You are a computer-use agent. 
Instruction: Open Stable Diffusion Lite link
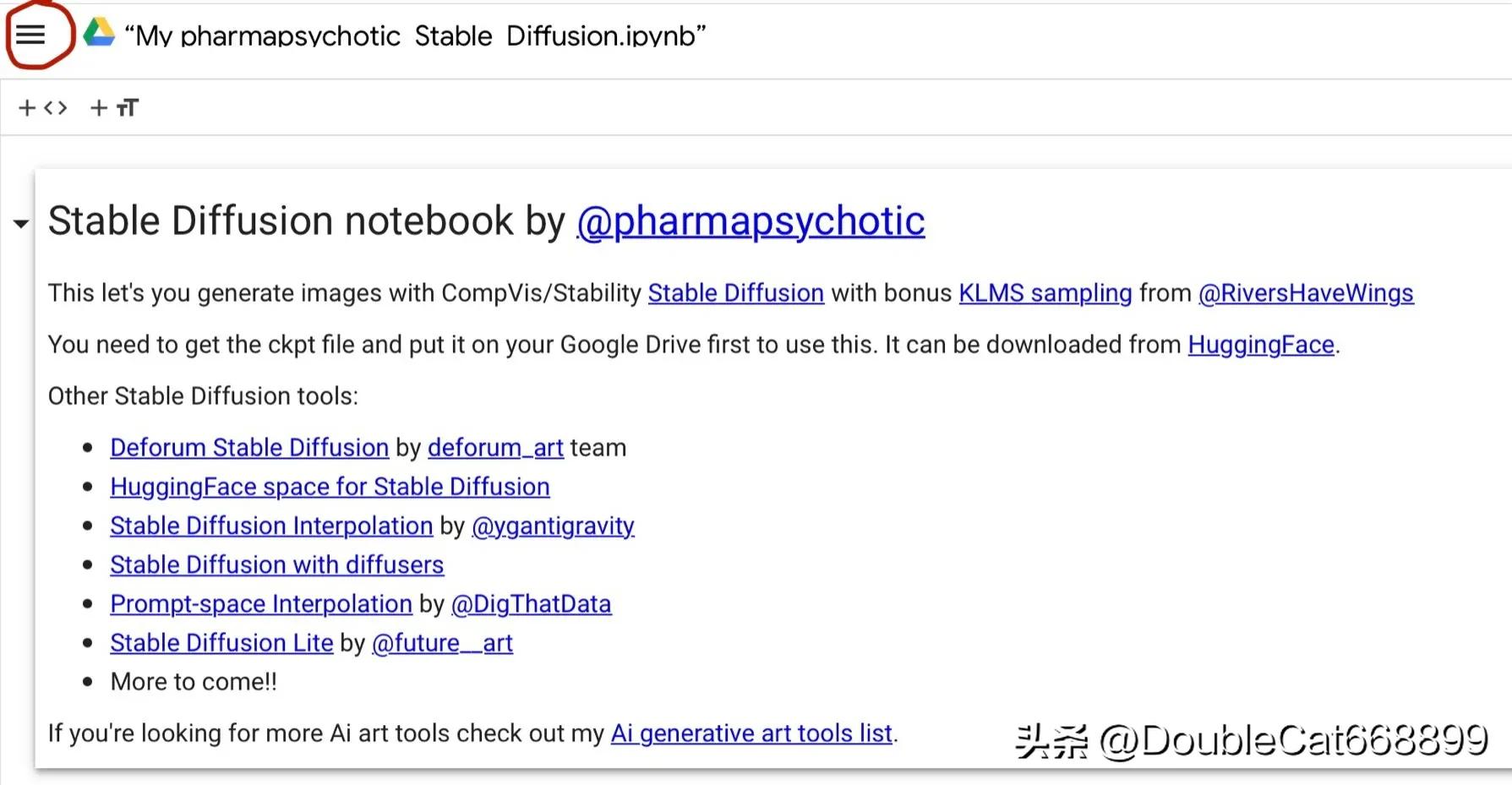point(221,643)
